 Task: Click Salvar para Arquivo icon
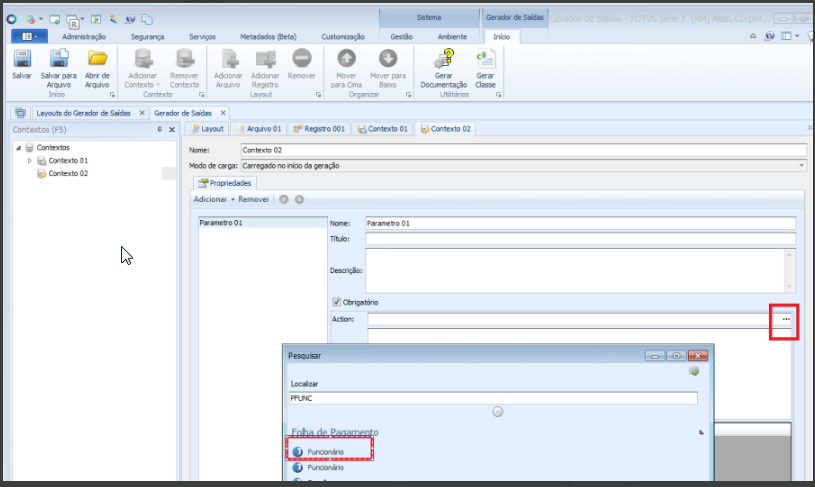[59, 59]
